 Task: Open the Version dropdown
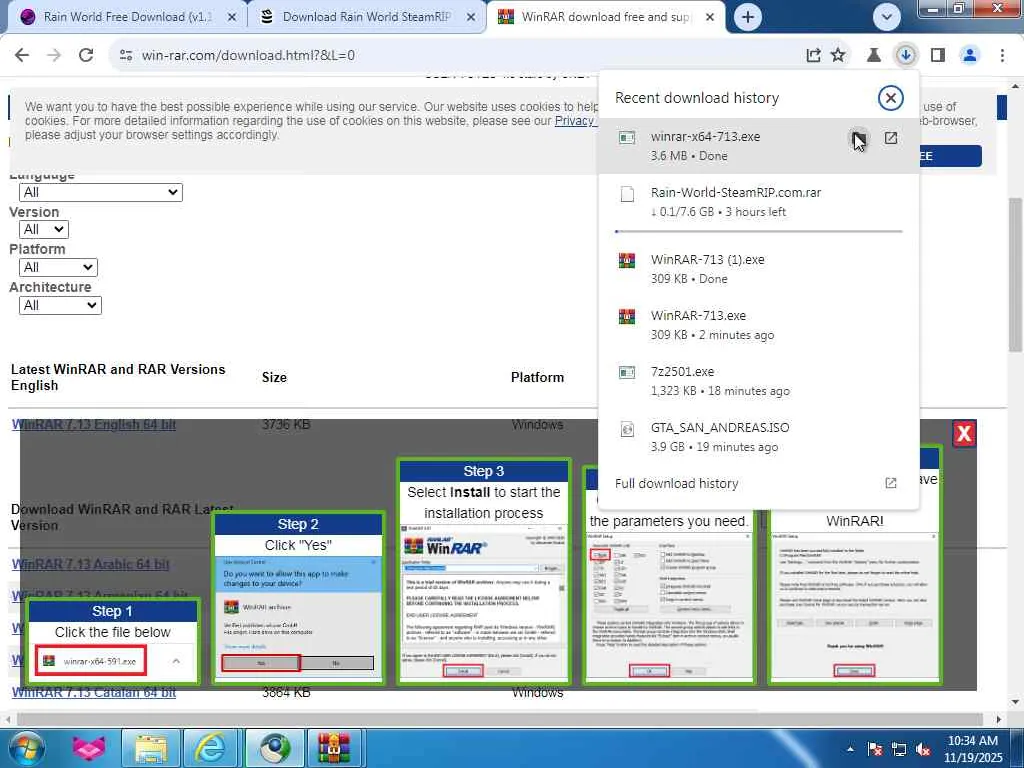(44, 230)
